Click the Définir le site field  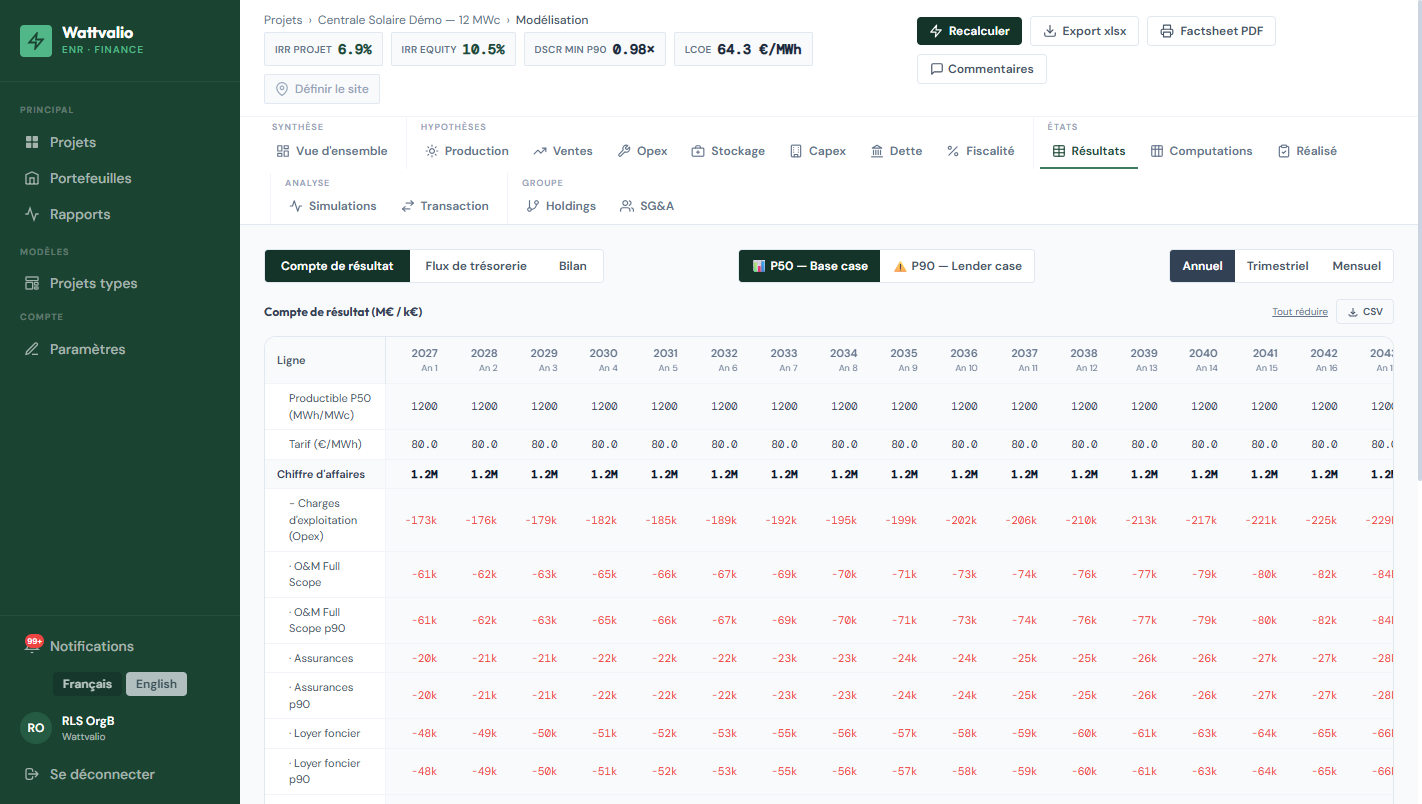click(322, 89)
